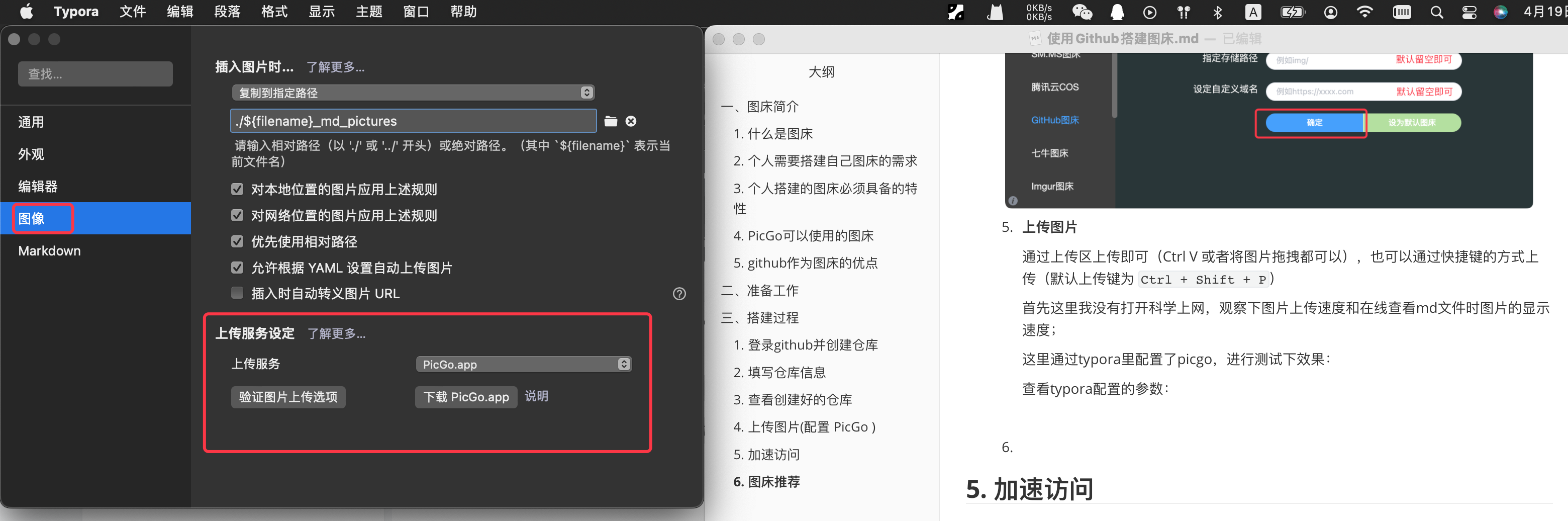This screenshot has height=521, width=1568.
Task: Select the Markdown preferences section
Action: coord(95,250)
